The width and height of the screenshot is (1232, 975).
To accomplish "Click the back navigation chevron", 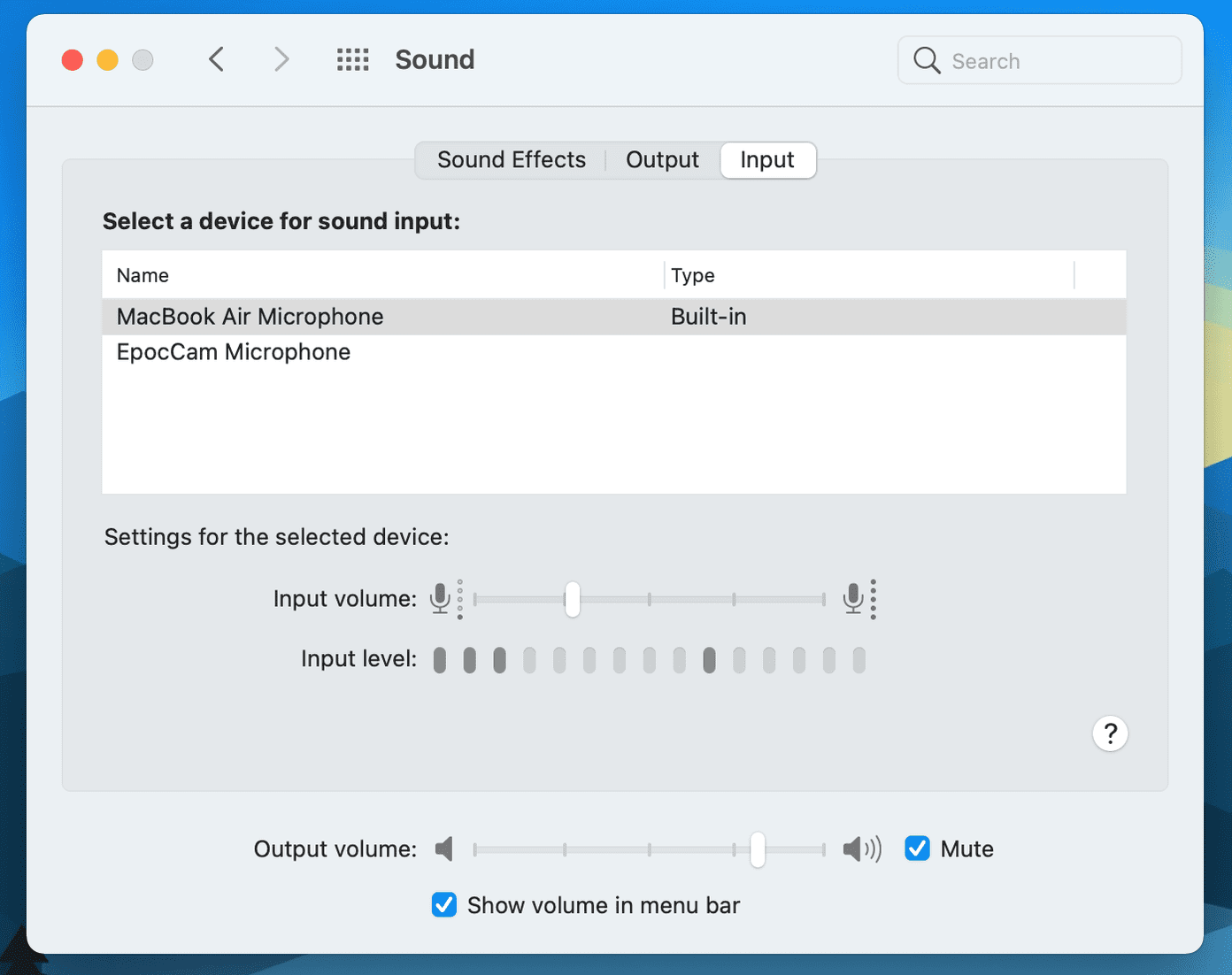I will tap(217, 59).
